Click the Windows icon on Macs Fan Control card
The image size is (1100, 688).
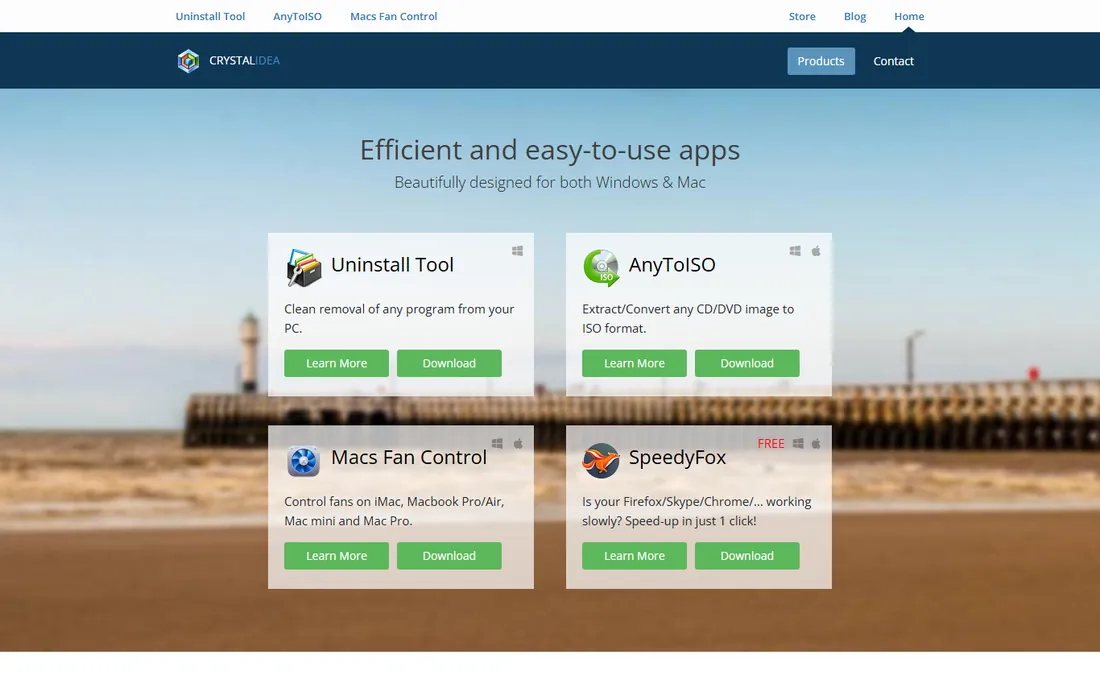[x=497, y=443]
